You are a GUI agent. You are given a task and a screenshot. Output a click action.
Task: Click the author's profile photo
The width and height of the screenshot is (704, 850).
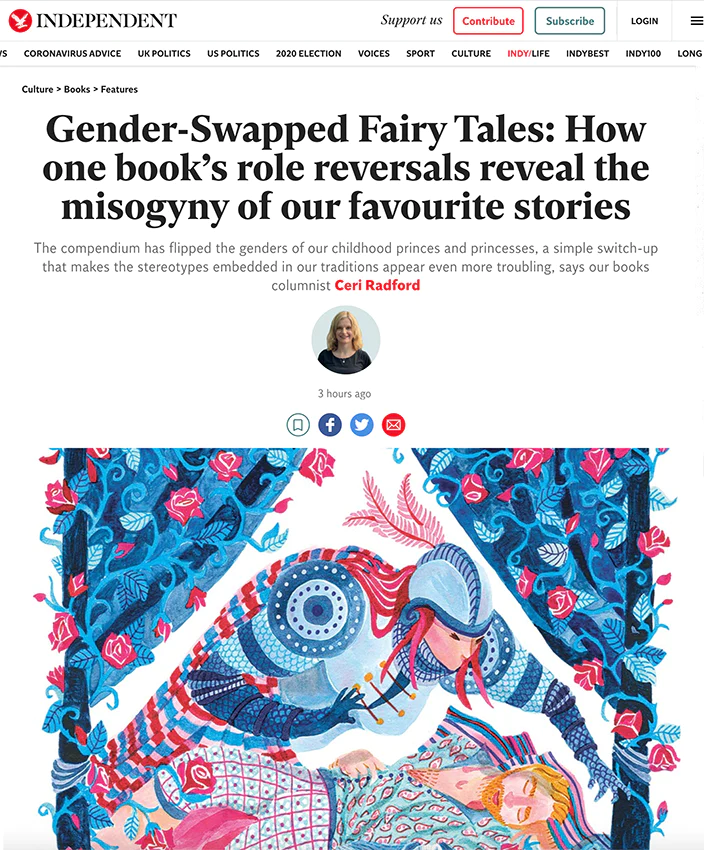pos(346,340)
